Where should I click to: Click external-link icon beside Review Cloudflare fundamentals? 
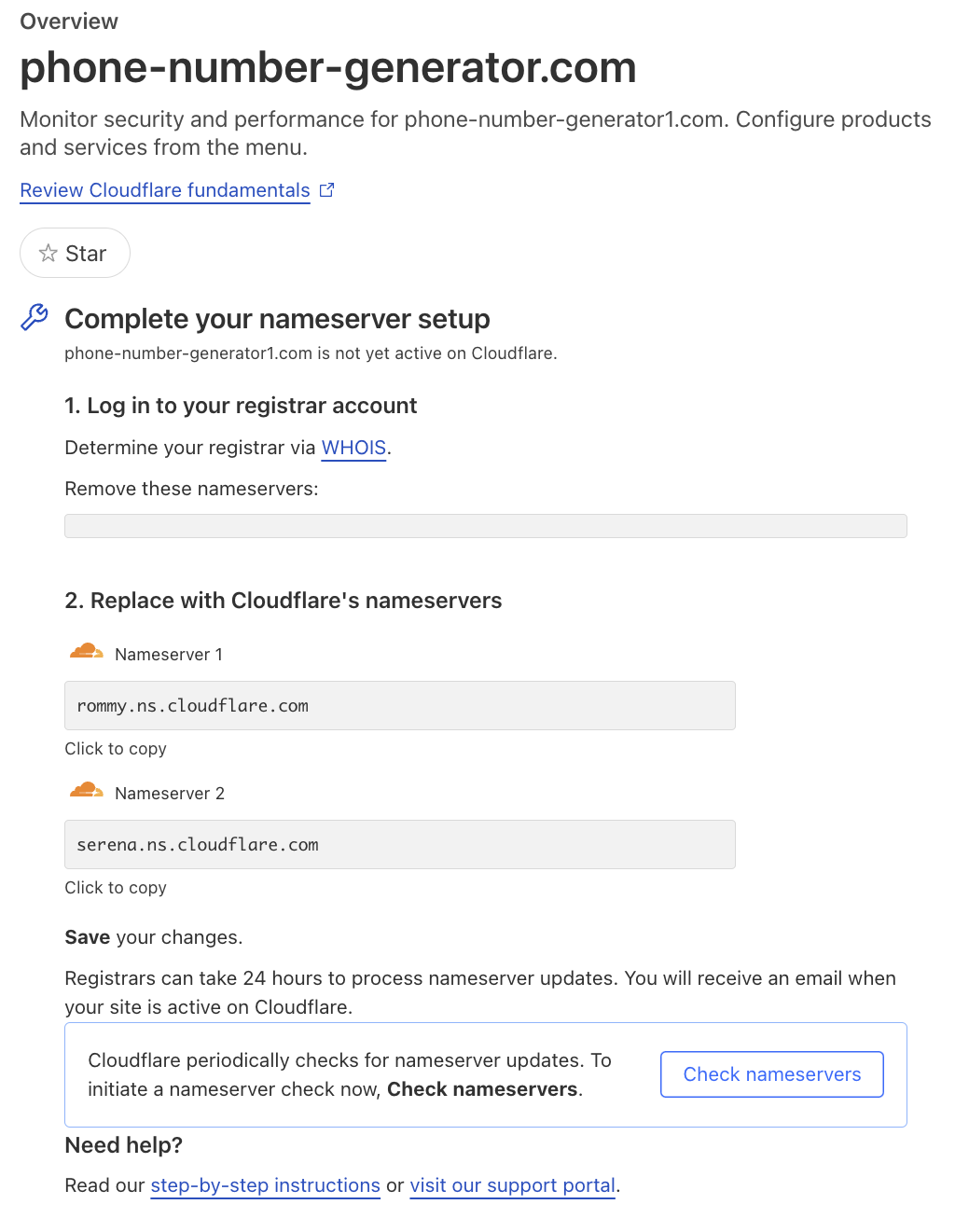pos(326,190)
